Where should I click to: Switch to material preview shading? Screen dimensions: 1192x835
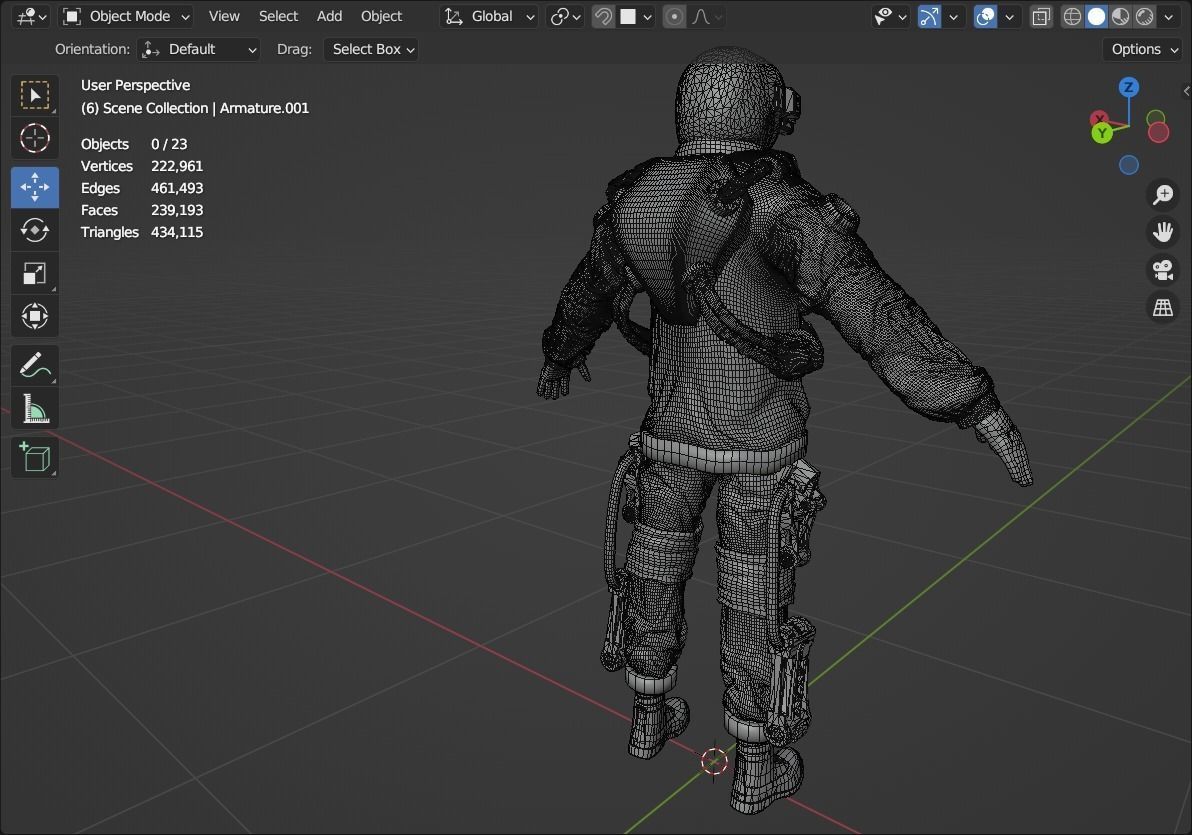coord(1121,16)
